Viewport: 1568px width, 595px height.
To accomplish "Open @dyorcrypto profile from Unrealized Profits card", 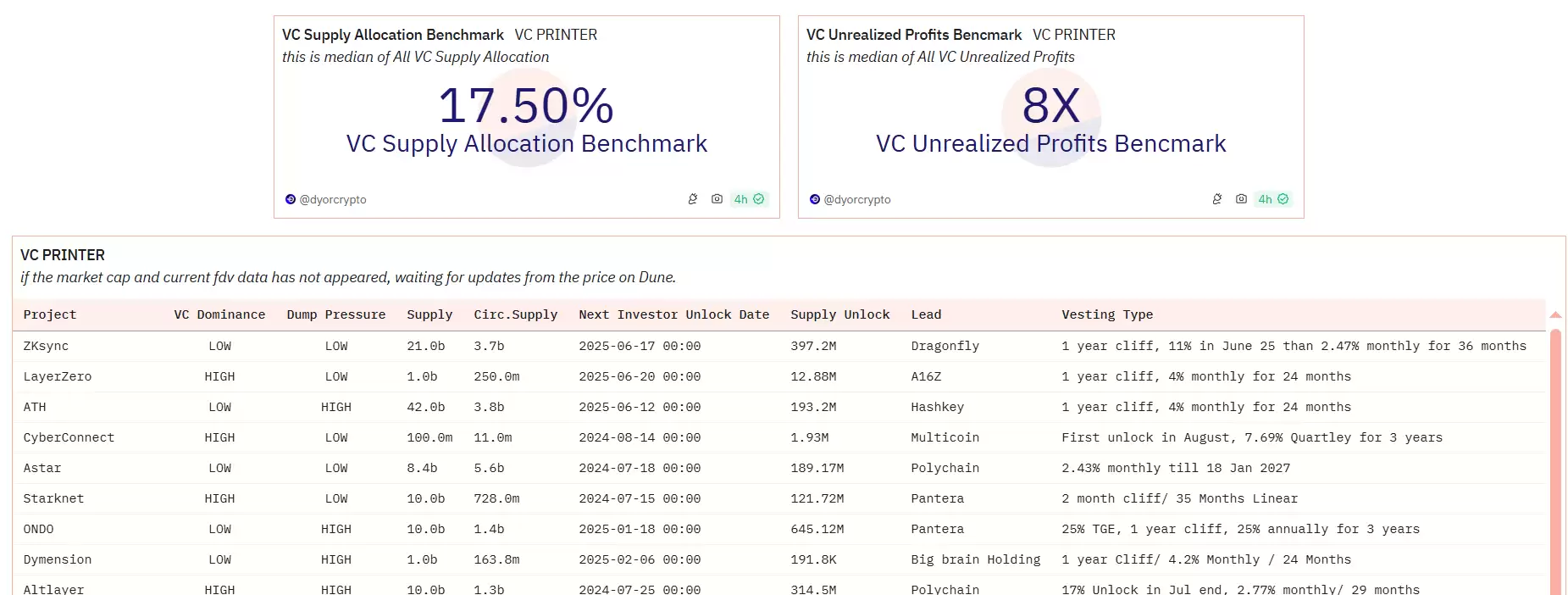I will tap(857, 200).
